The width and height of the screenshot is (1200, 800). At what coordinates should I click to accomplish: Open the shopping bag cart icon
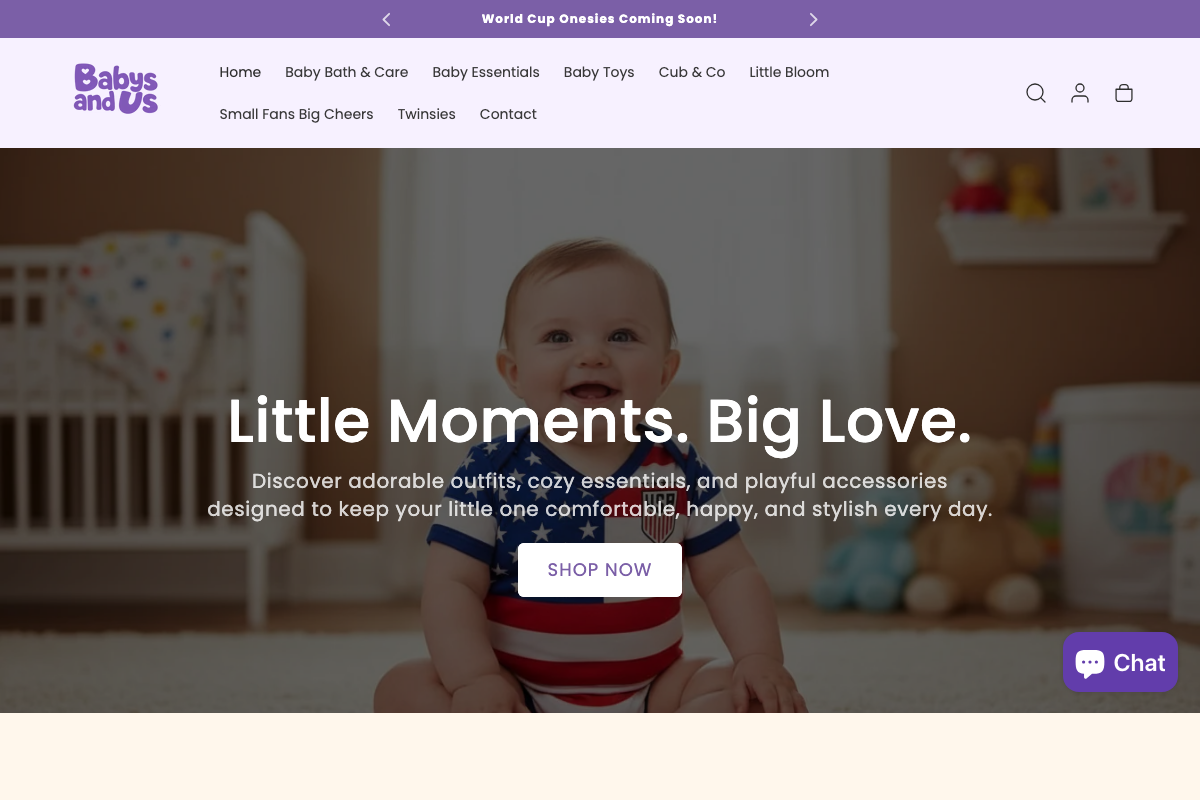pyautogui.click(x=1124, y=93)
